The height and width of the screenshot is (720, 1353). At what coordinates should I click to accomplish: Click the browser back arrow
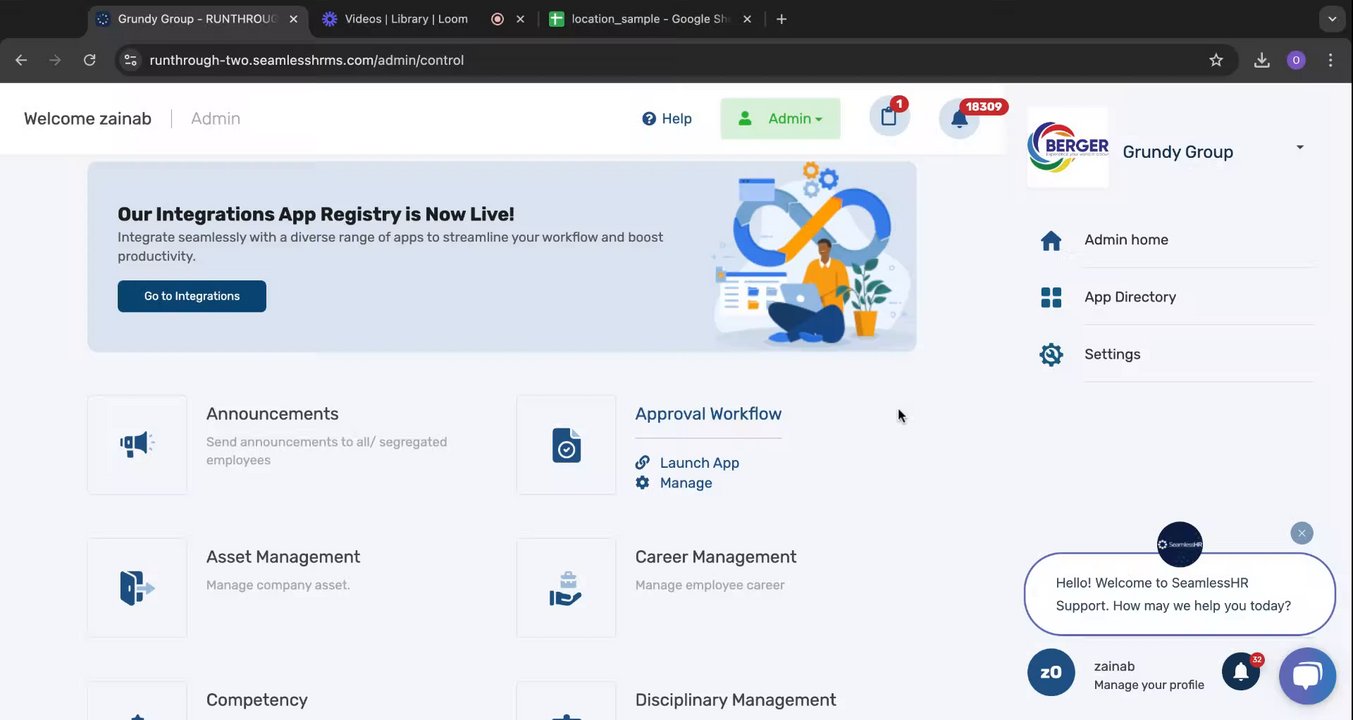21,60
